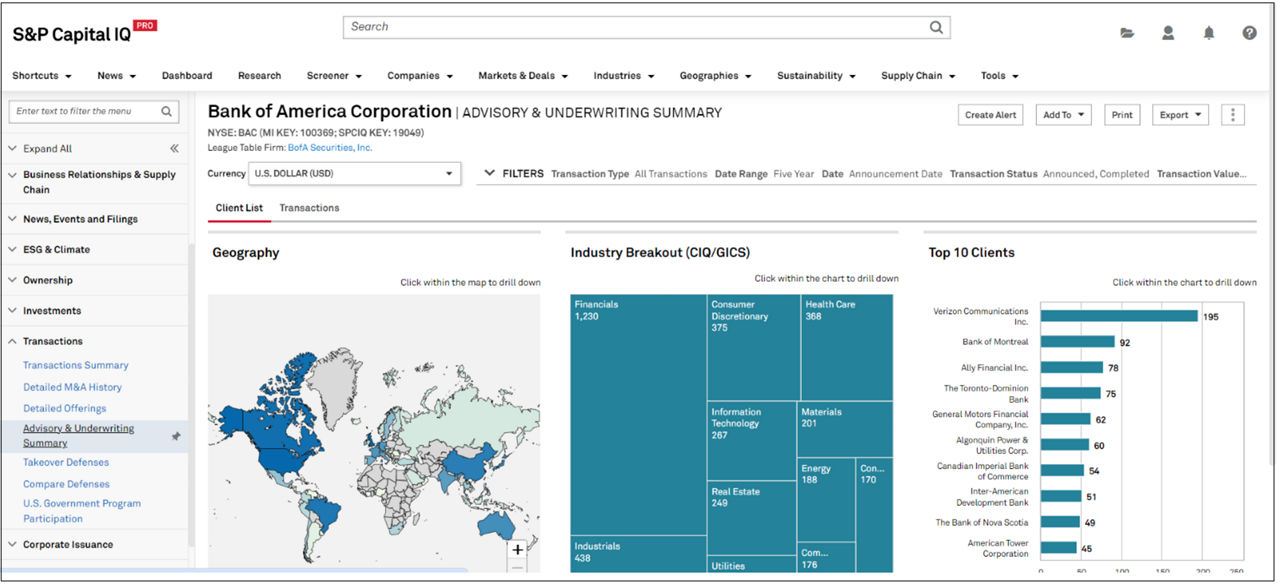Open the user profile icon
Screen dimensions: 1280x587
click(1168, 33)
